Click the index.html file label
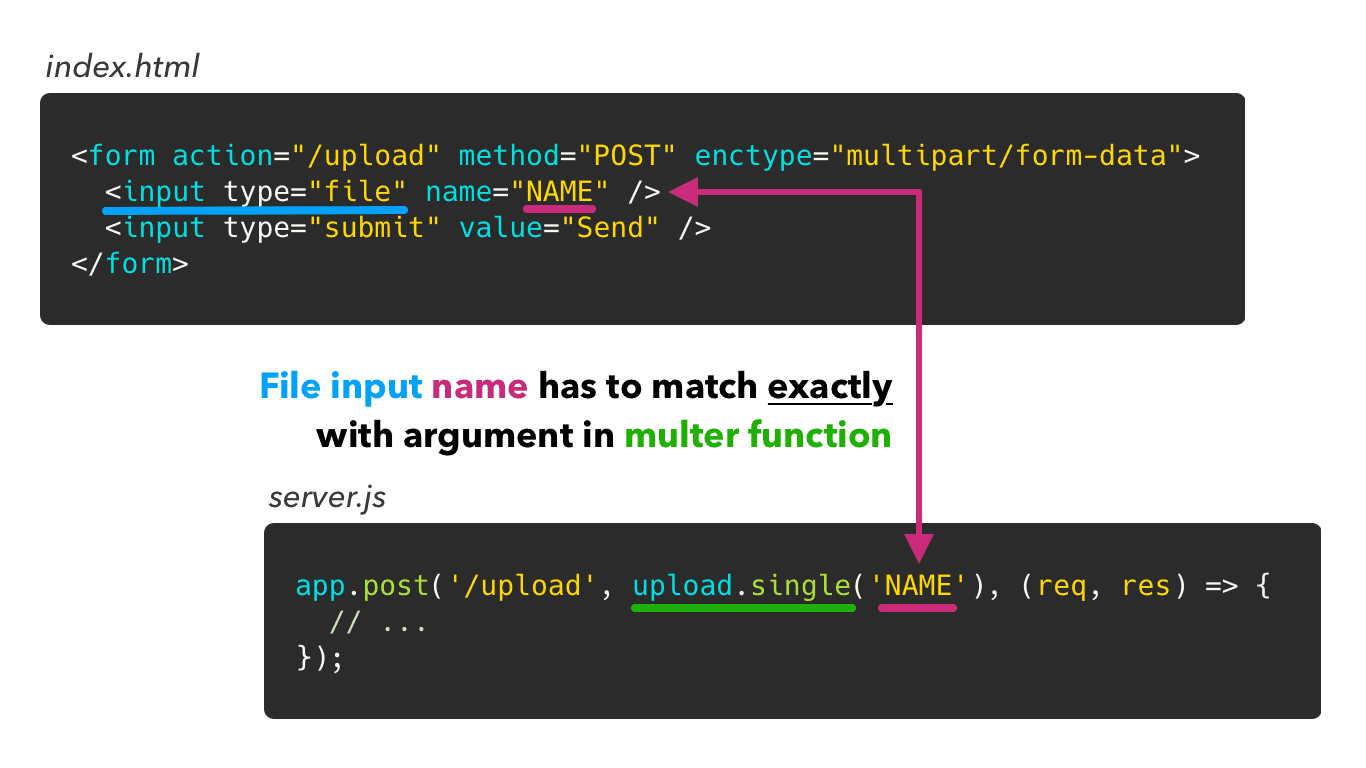 (x=122, y=67)
